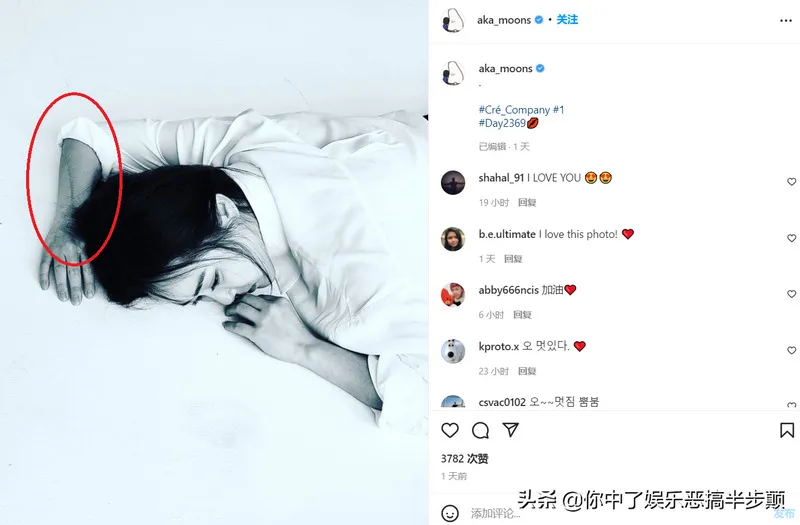Open the comment bubble icon
Screen dimensions: 800x525
coord(480,431)
